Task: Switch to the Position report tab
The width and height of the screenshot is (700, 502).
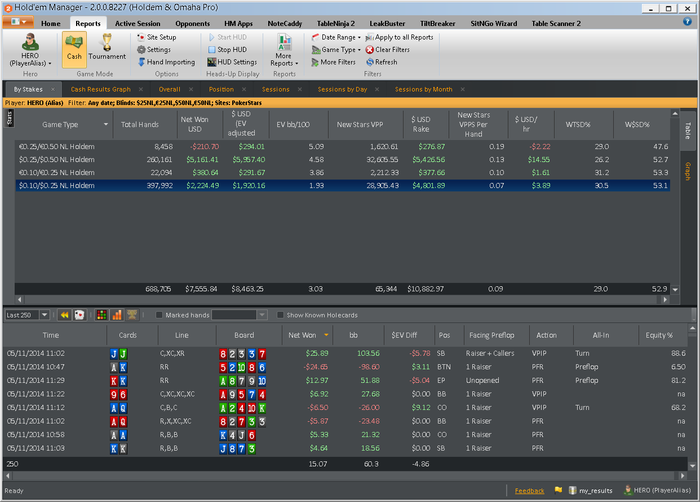Action: (x=221, y=89)
